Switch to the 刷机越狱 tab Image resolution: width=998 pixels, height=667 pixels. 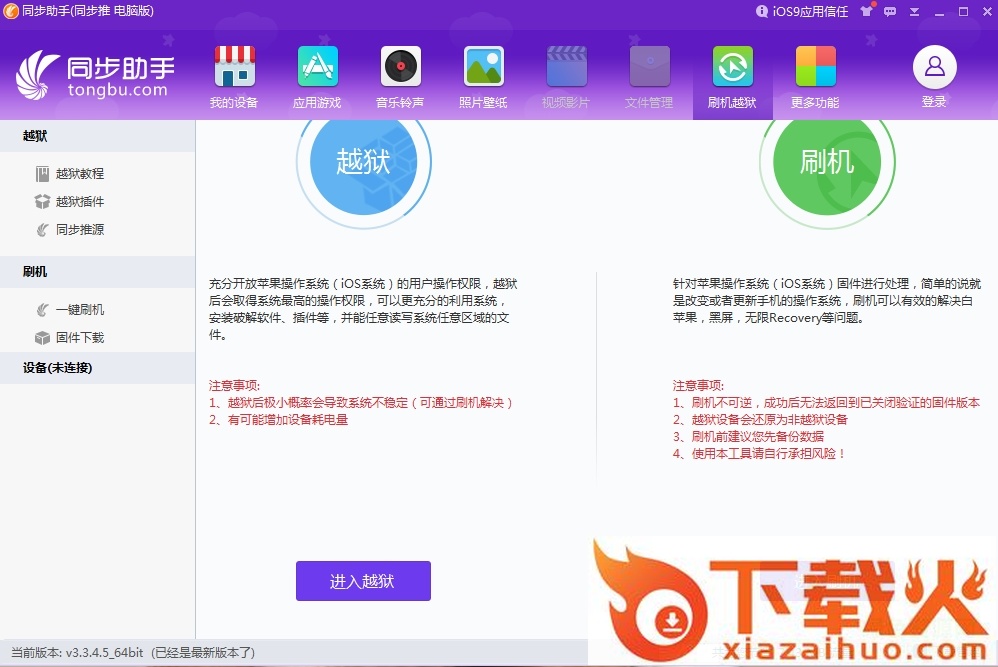[x=733, y=77]
